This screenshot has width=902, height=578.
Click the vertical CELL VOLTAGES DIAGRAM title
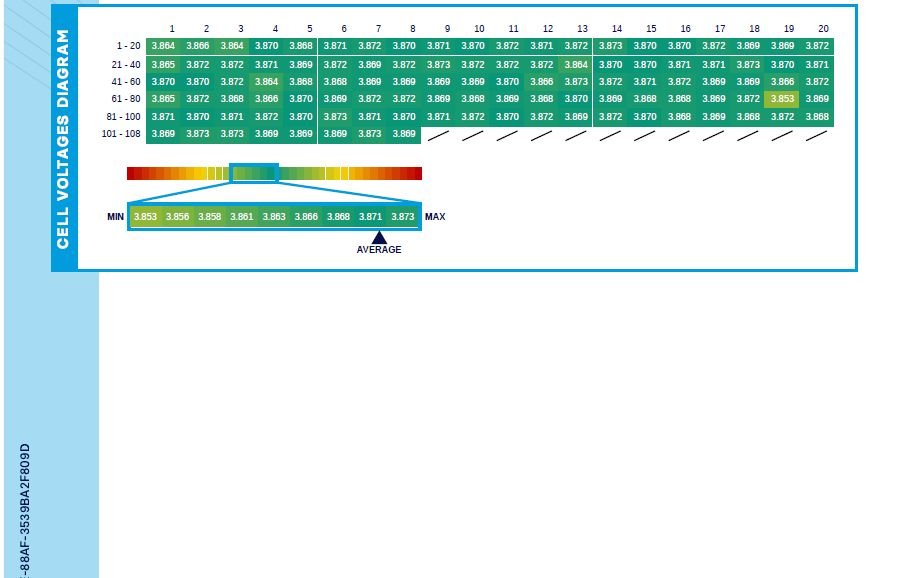[64, 138]
